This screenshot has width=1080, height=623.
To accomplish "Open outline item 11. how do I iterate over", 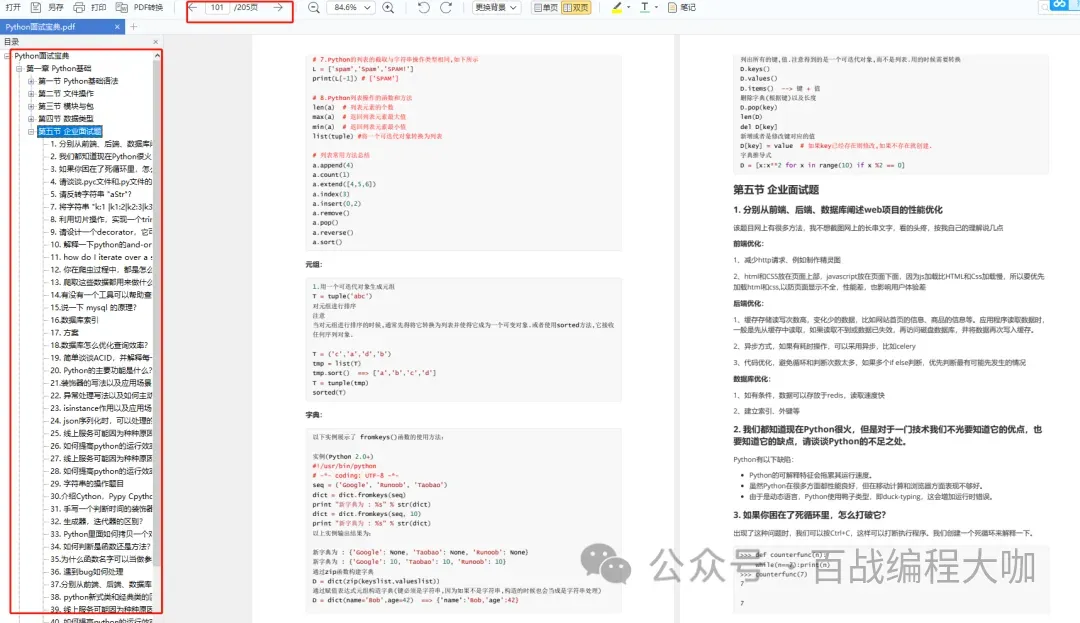I will point(101,257).
